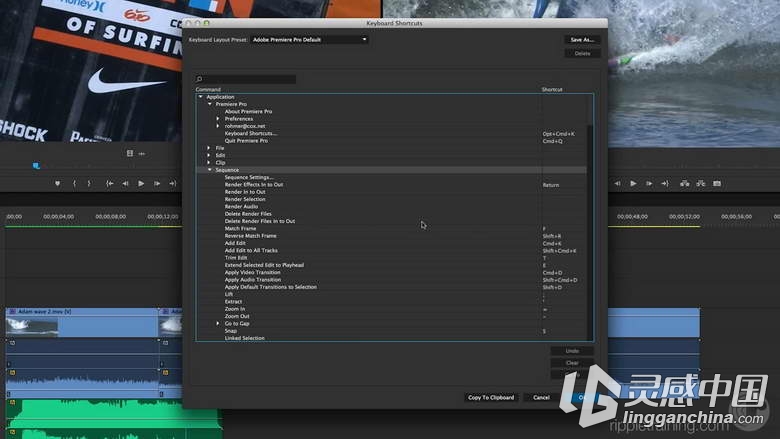This screenshot has height=439, width=780.
Task: Click the Delete preset button
Action: click(x=582, y=53)
